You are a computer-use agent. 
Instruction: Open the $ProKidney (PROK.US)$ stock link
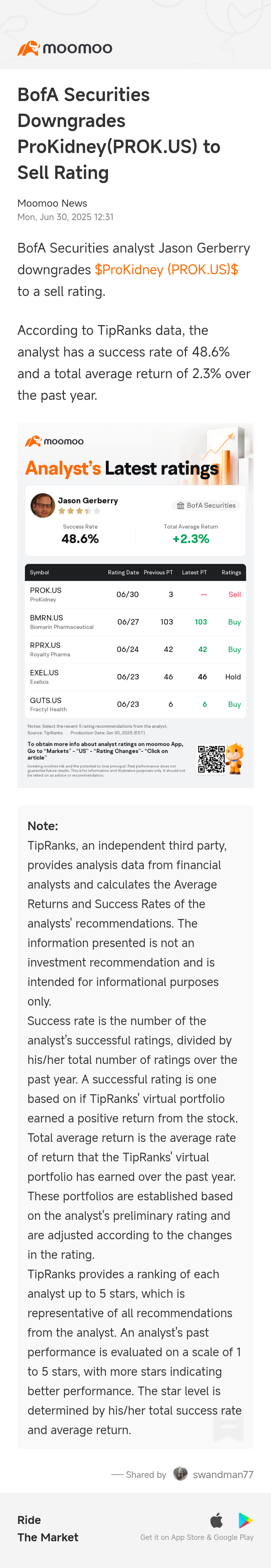coord(166,270)
